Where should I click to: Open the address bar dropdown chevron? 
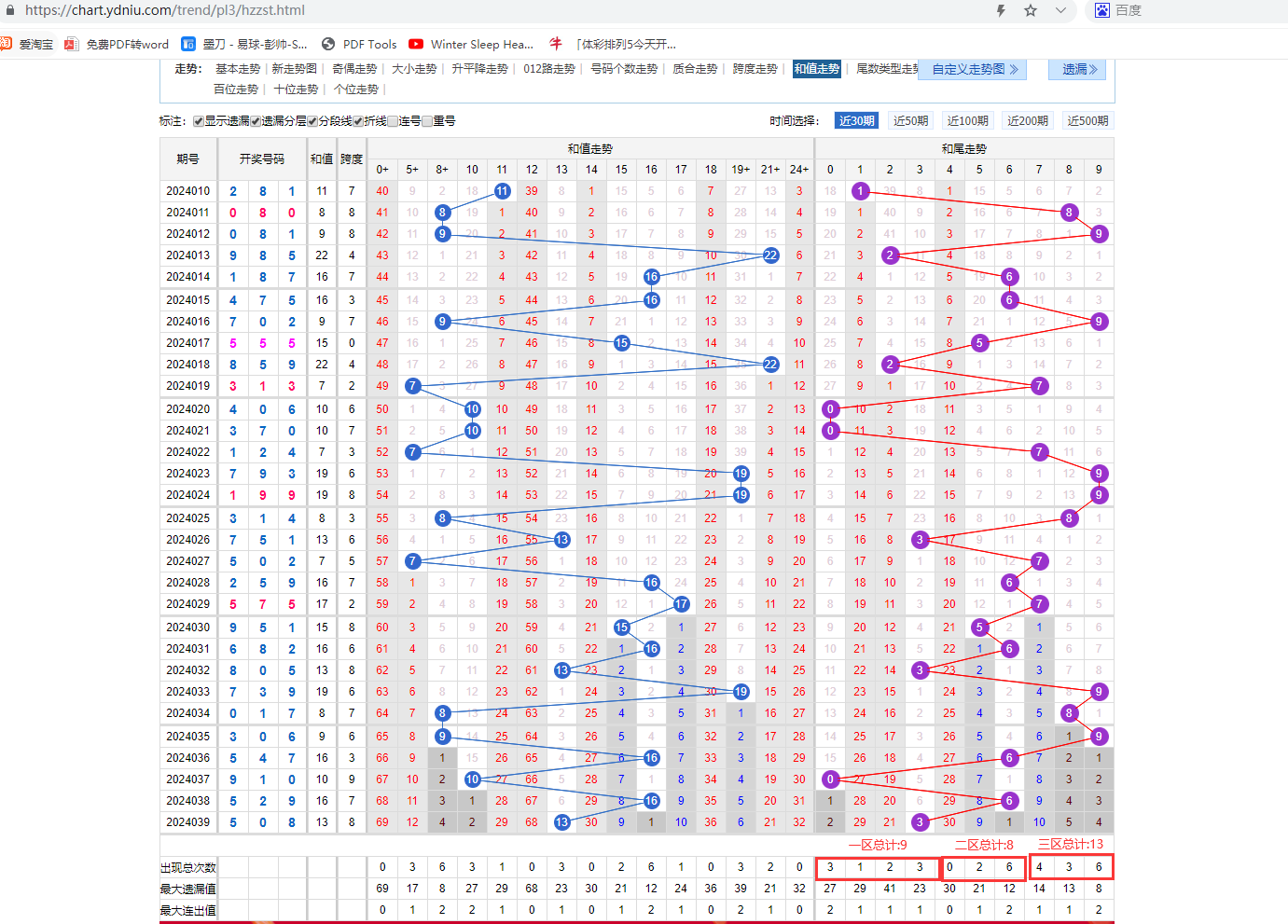coord(1060,10)
